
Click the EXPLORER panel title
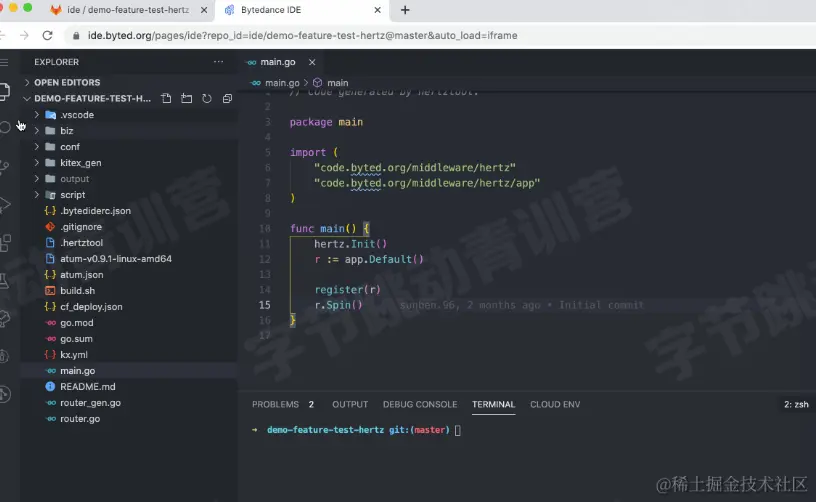[57, 62]
